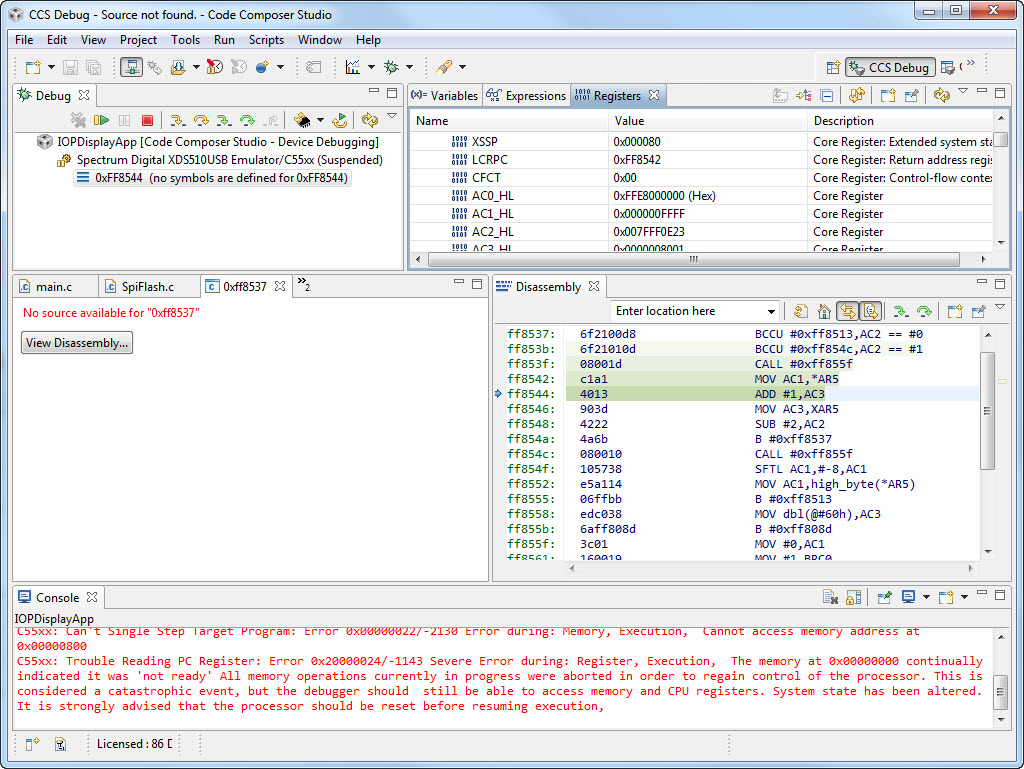
Task: Close the Registers tab
Action: pyautogui.click(x=654, y=95)
